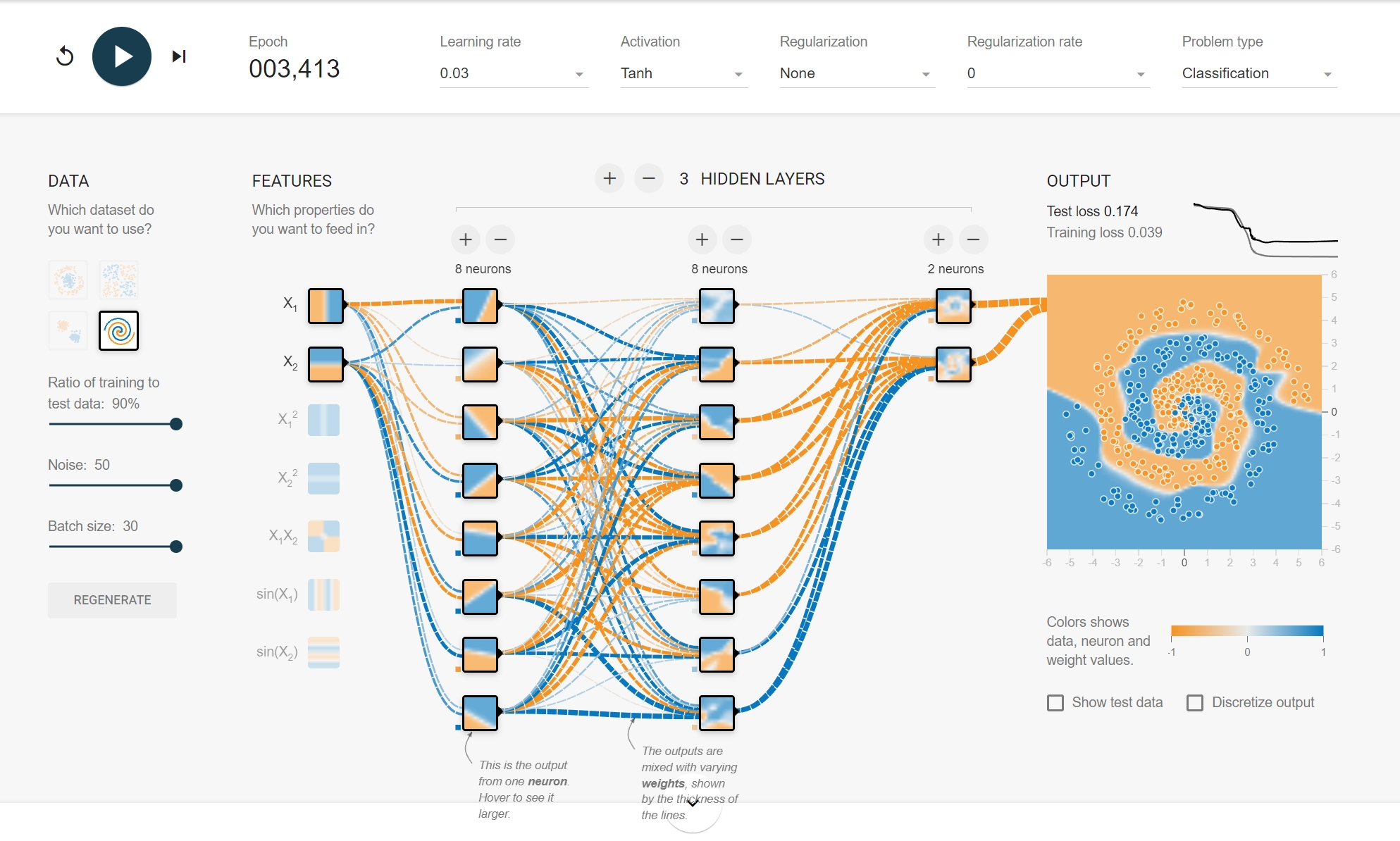Click last neuron in second hidden layer

(717, 713)
